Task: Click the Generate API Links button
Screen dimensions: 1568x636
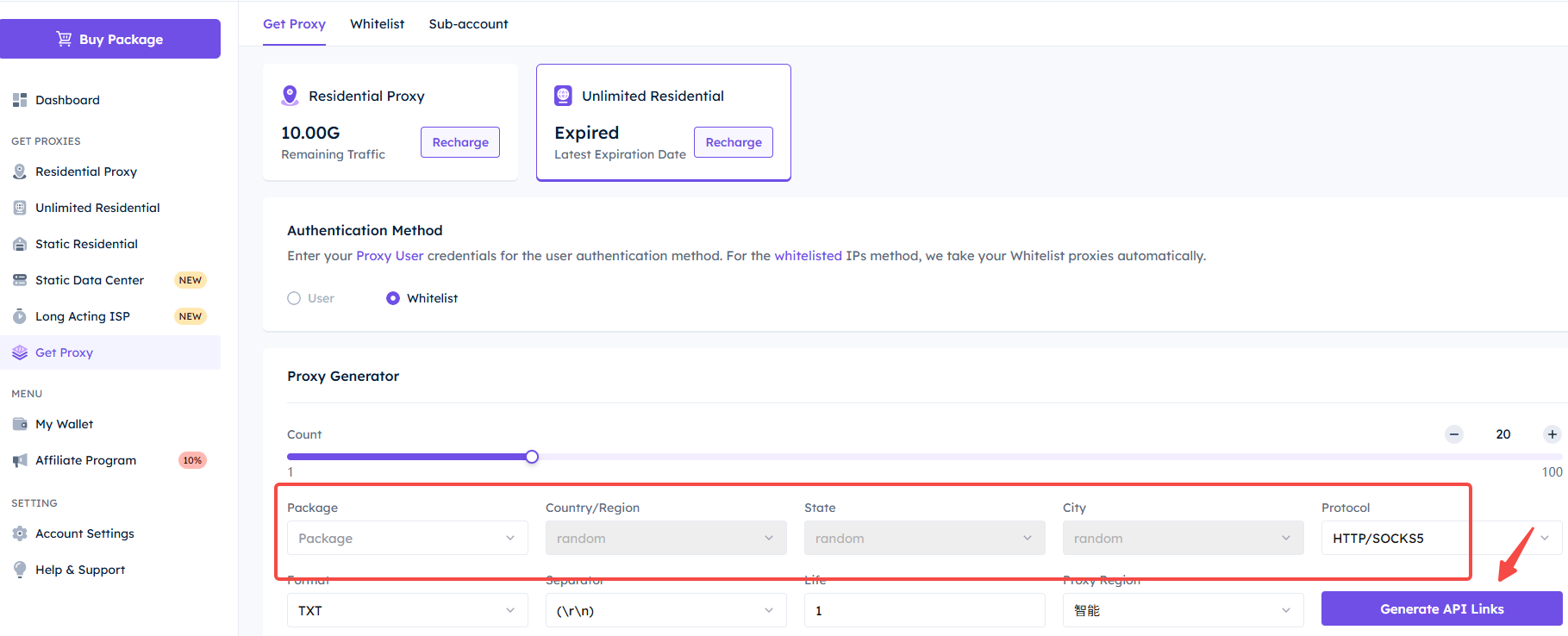Action: pos(1442,608)
